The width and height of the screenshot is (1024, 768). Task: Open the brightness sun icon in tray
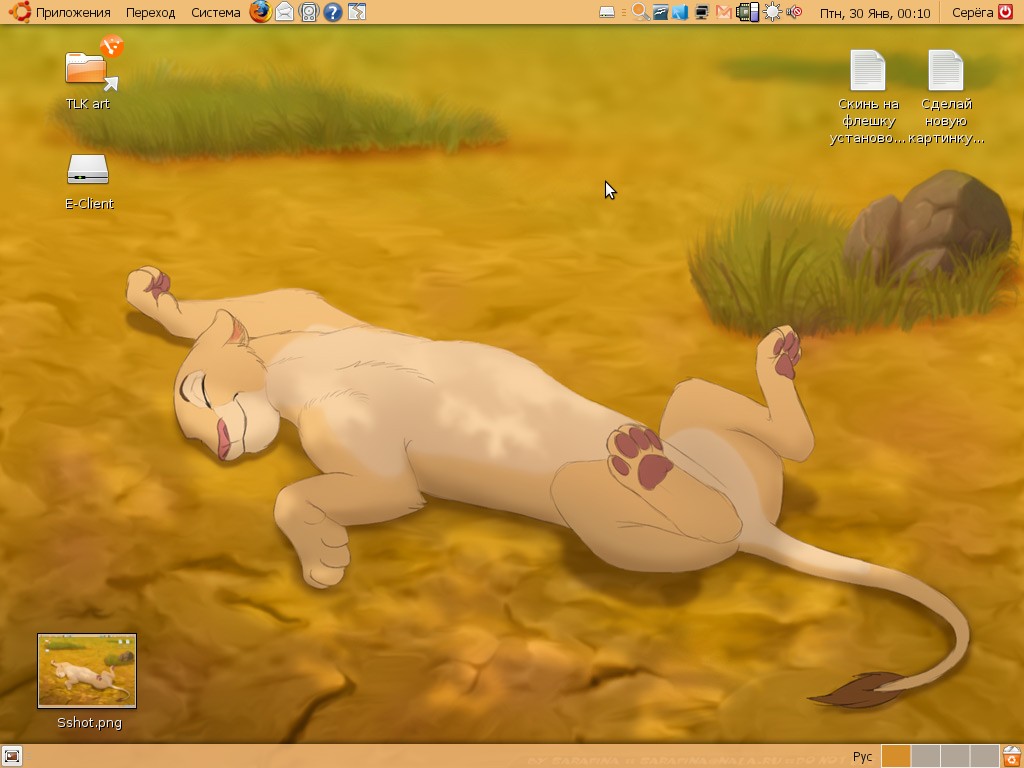tap(772, 12)
